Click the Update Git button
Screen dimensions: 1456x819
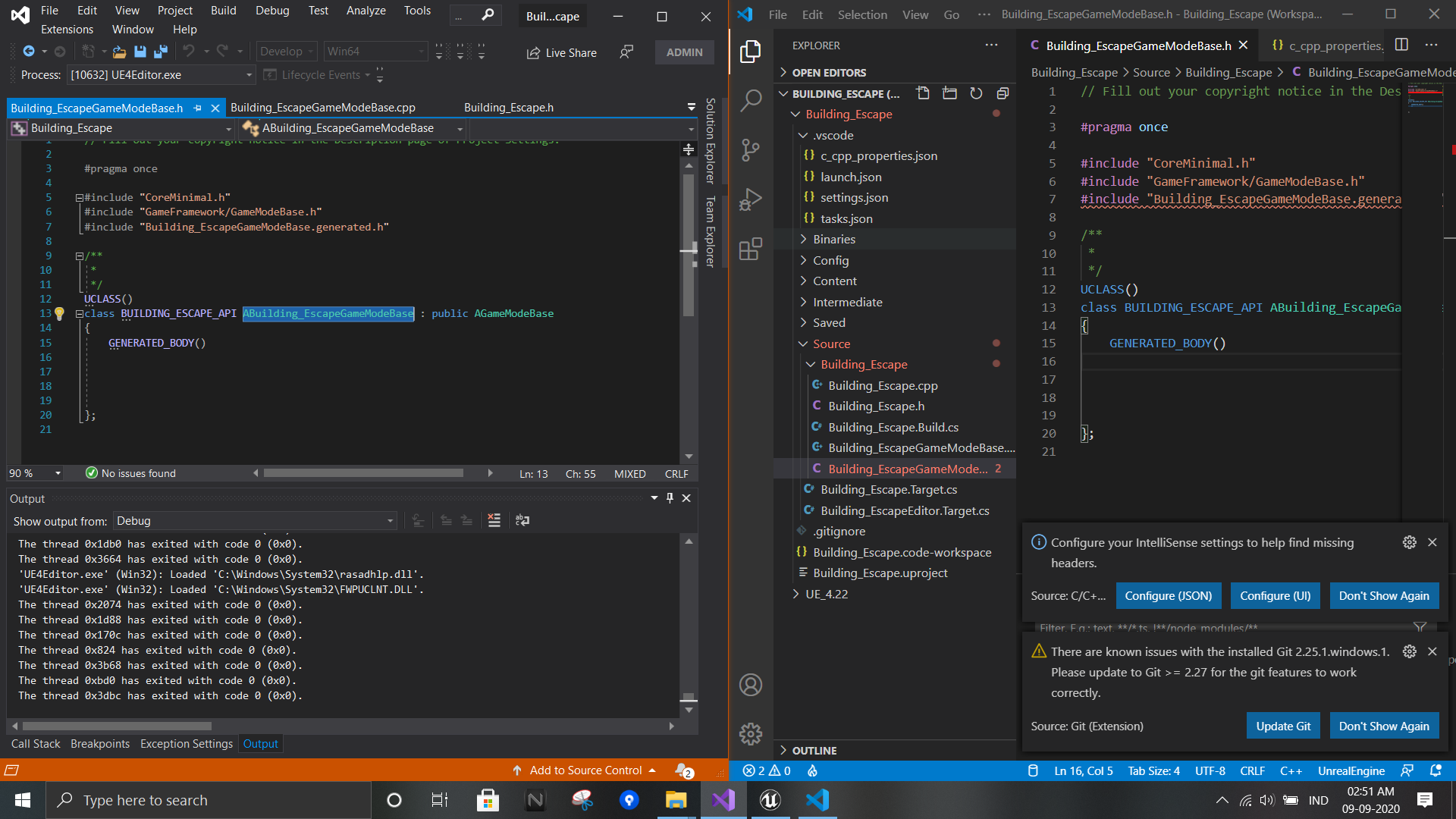pyautogui.click(x=1283, y=726)
